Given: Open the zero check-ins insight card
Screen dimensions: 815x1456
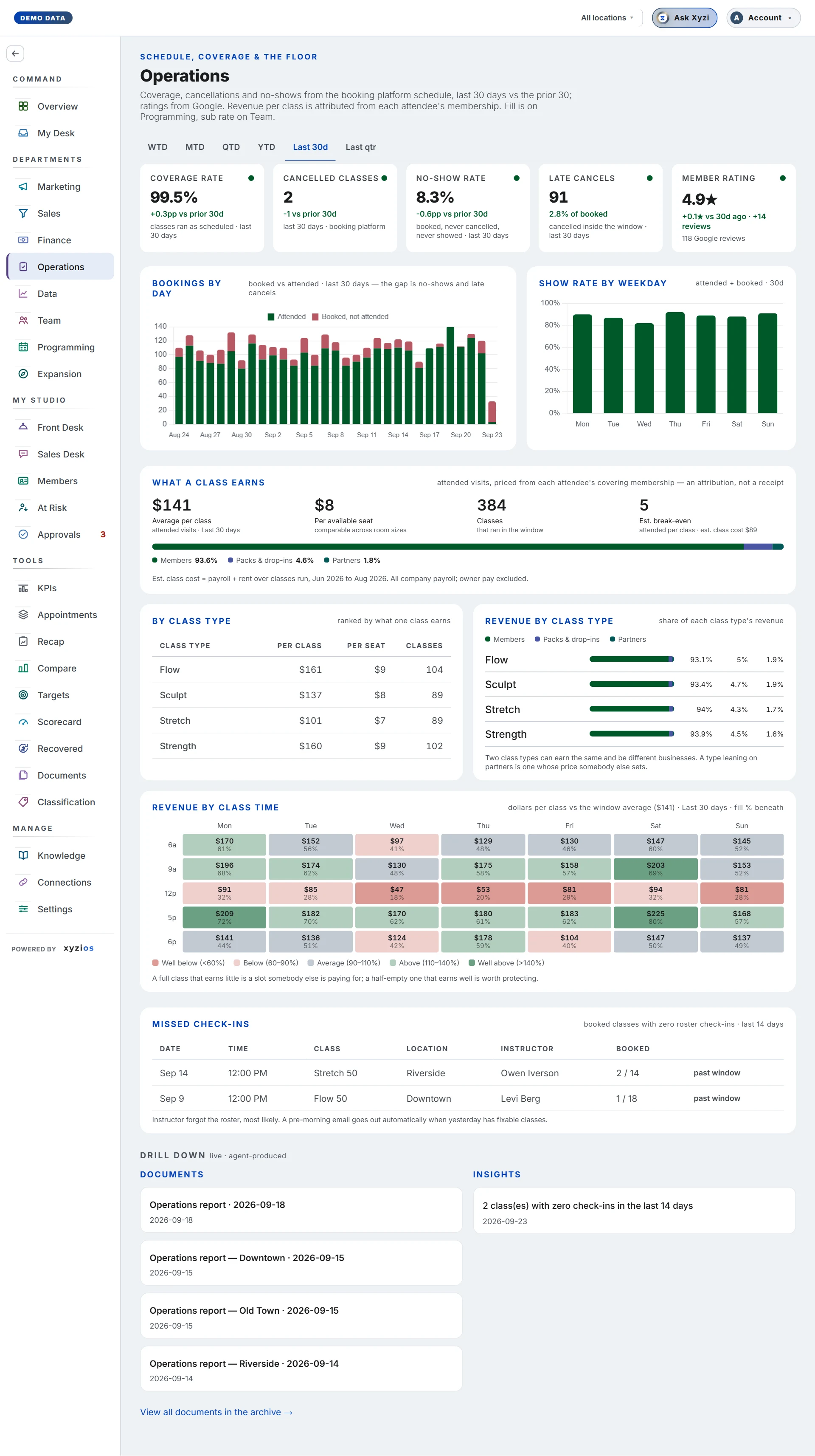Looking at the screenshot, I should coord(634,1211).
